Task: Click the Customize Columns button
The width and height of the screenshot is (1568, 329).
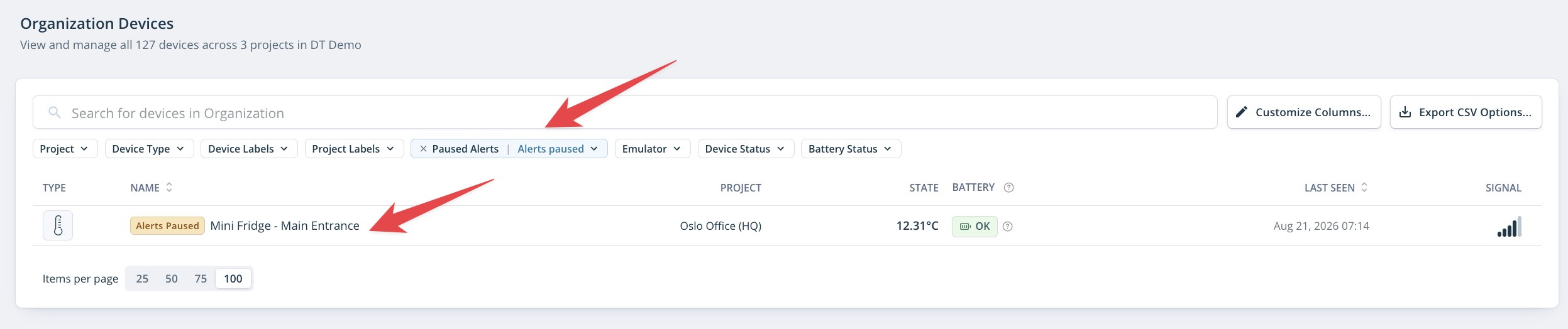Action: [x=1304, y=112]
